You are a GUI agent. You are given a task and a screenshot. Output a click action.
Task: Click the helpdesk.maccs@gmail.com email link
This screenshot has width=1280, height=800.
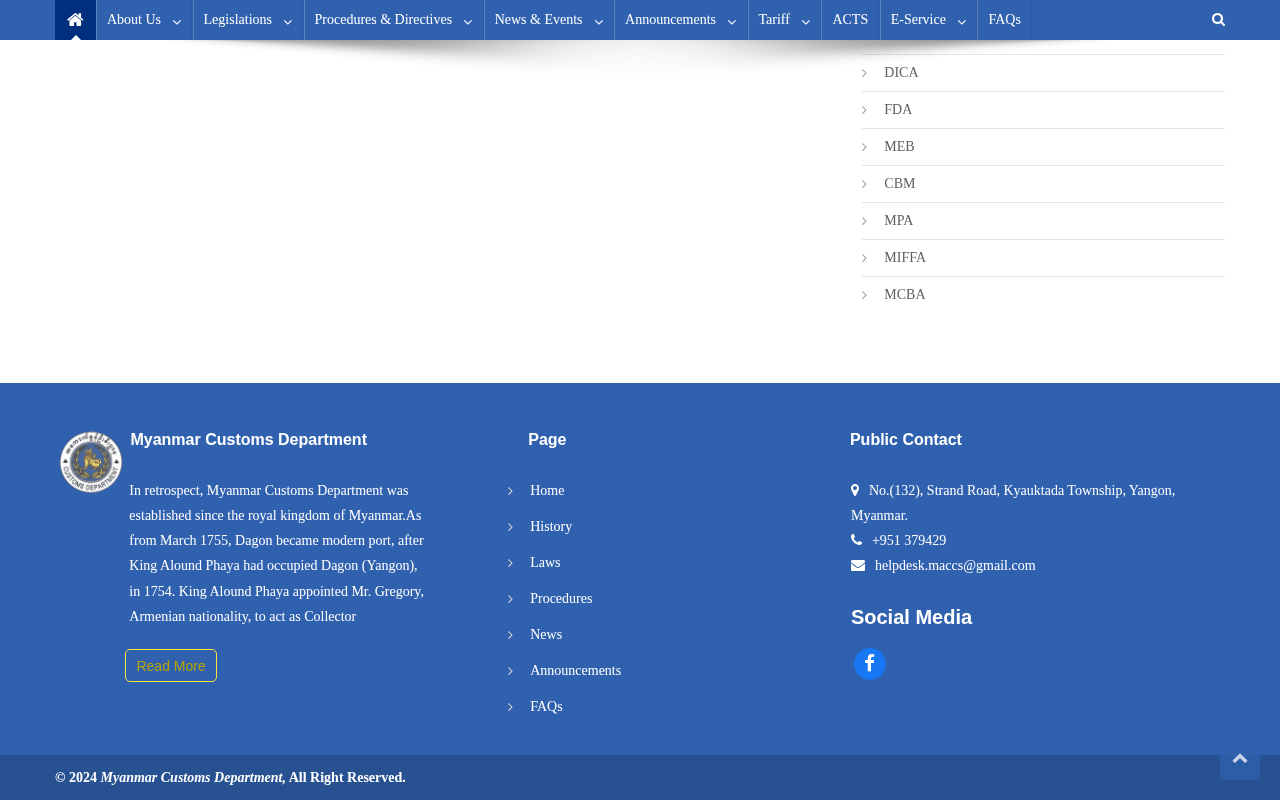point(955,566)
